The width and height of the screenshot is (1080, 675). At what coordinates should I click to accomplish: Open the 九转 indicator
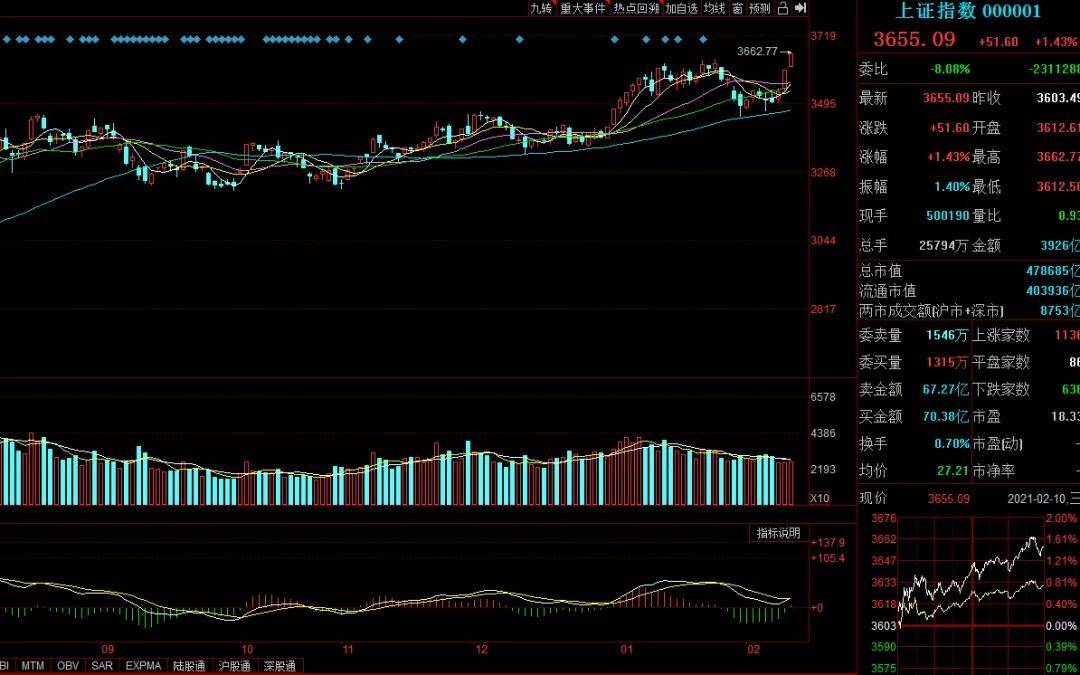pyautogui.click(x=540, y=8)
